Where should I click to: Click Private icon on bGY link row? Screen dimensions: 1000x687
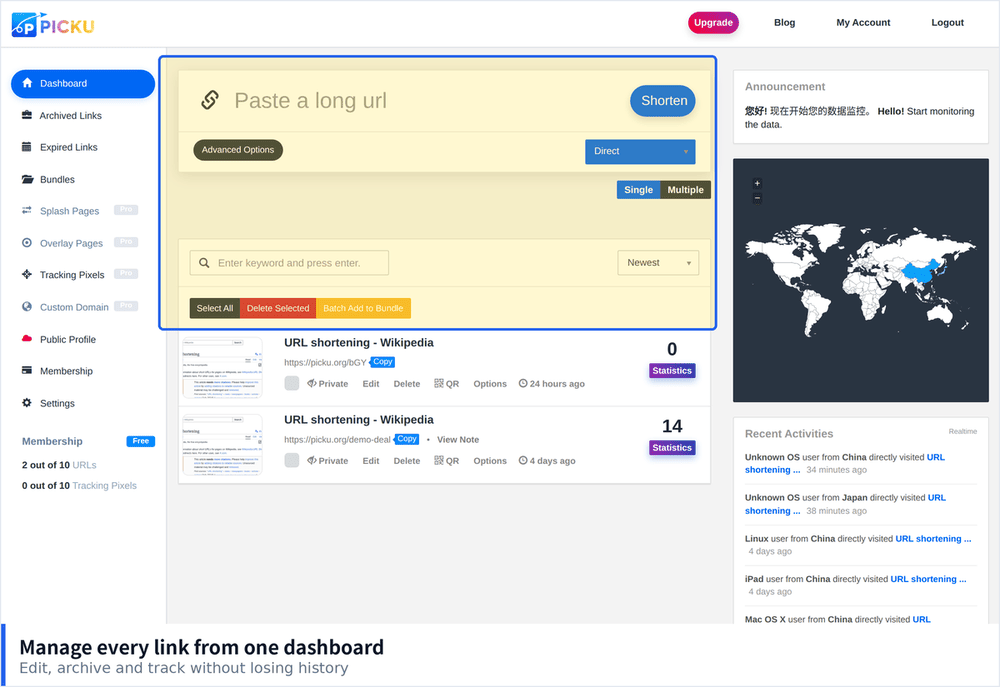point(312,383)
